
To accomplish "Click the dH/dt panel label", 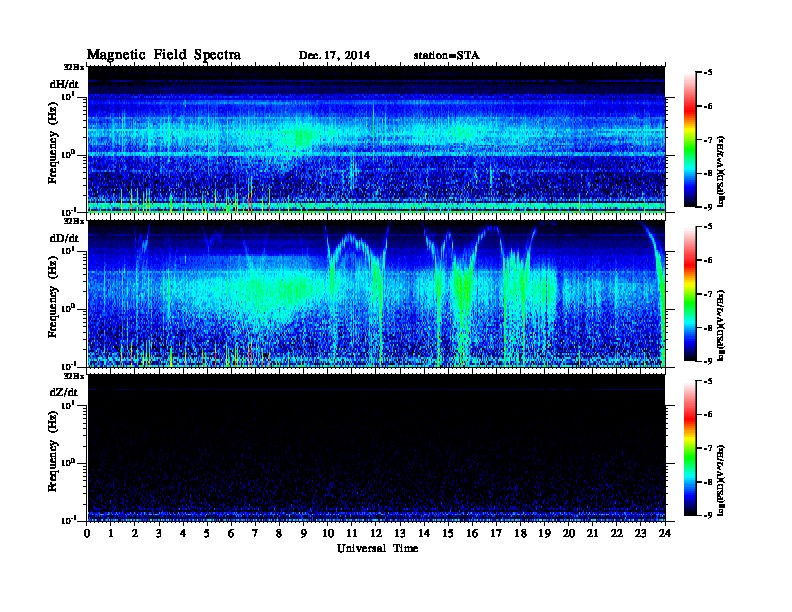I will click(x=64, y=84).
